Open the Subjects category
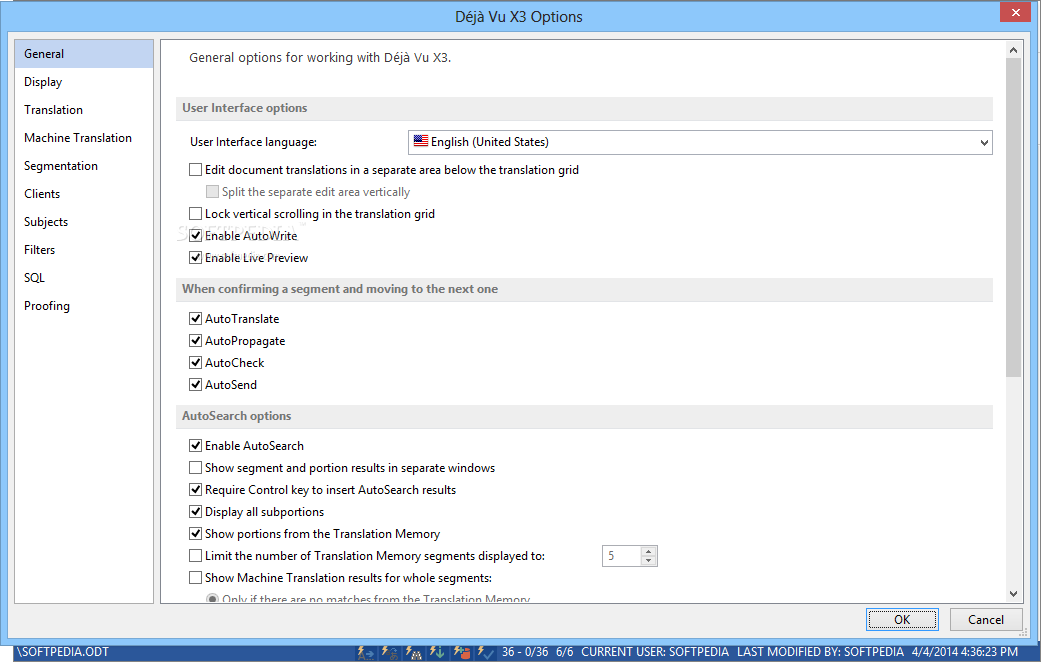 [84, 222]
